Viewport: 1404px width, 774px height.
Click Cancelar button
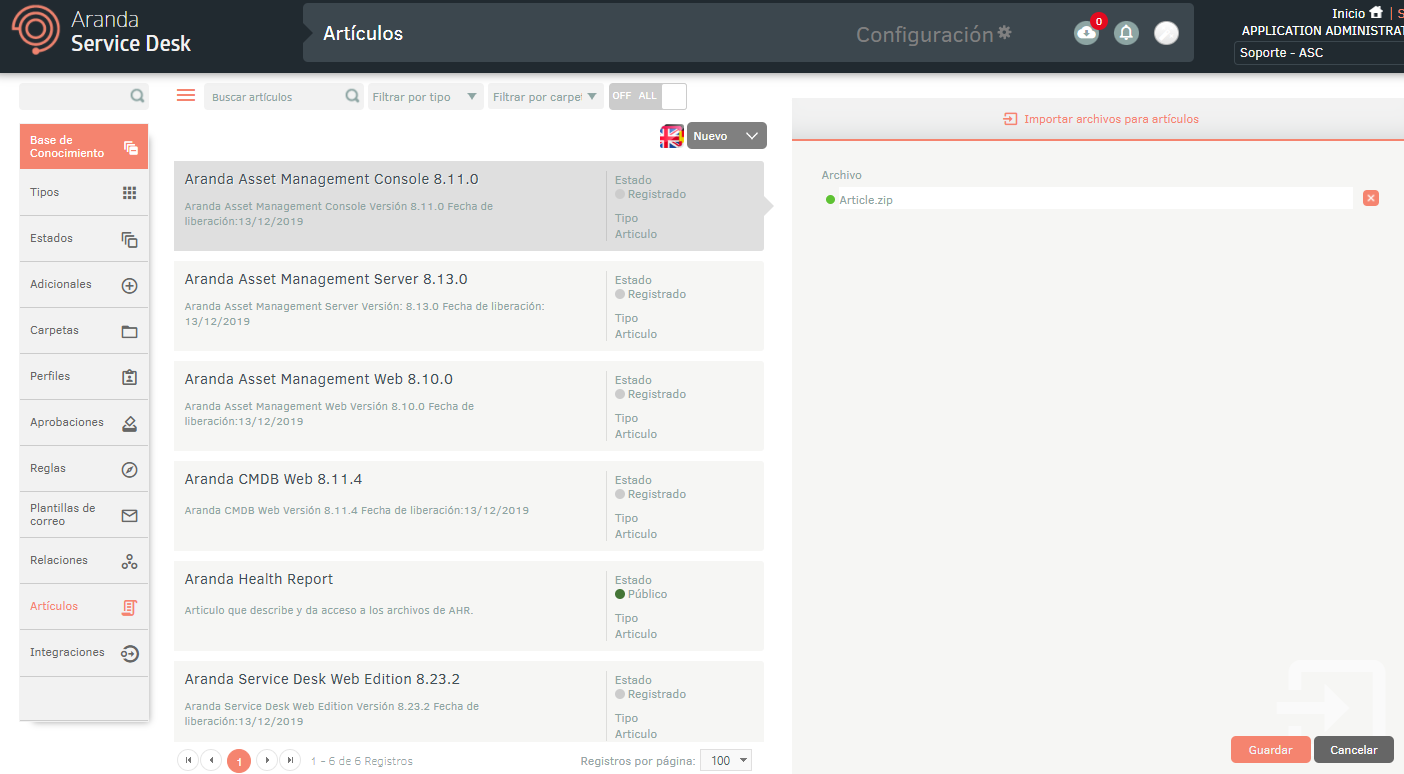pos(1354,750)
